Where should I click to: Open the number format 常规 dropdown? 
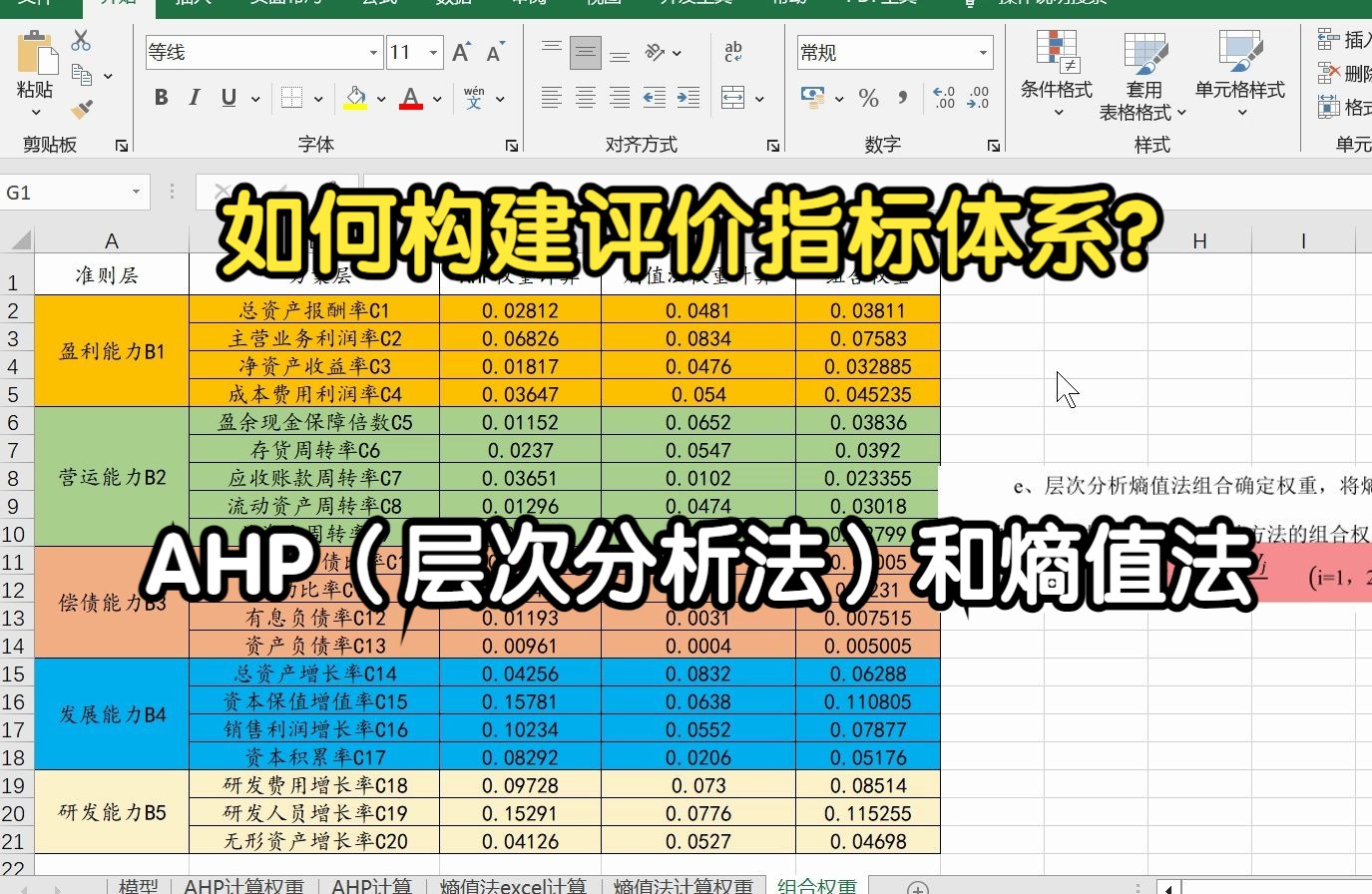[x=983, y=53]
